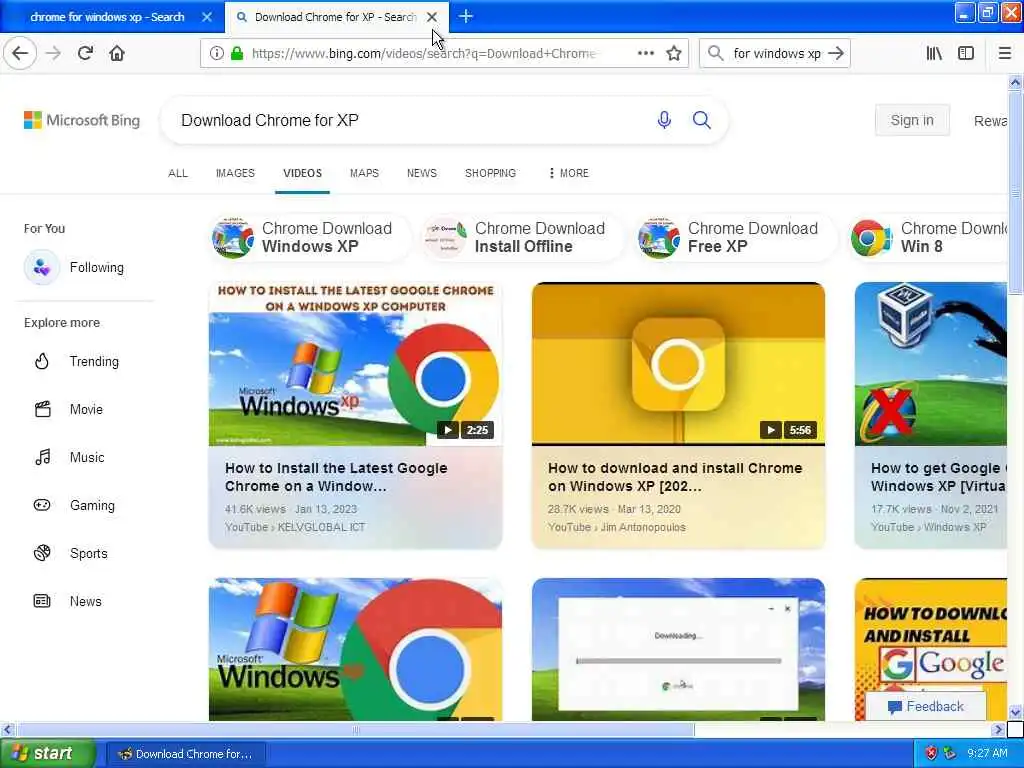Open 'How to get Google' Windows XP title

click(x=938, y=477)
